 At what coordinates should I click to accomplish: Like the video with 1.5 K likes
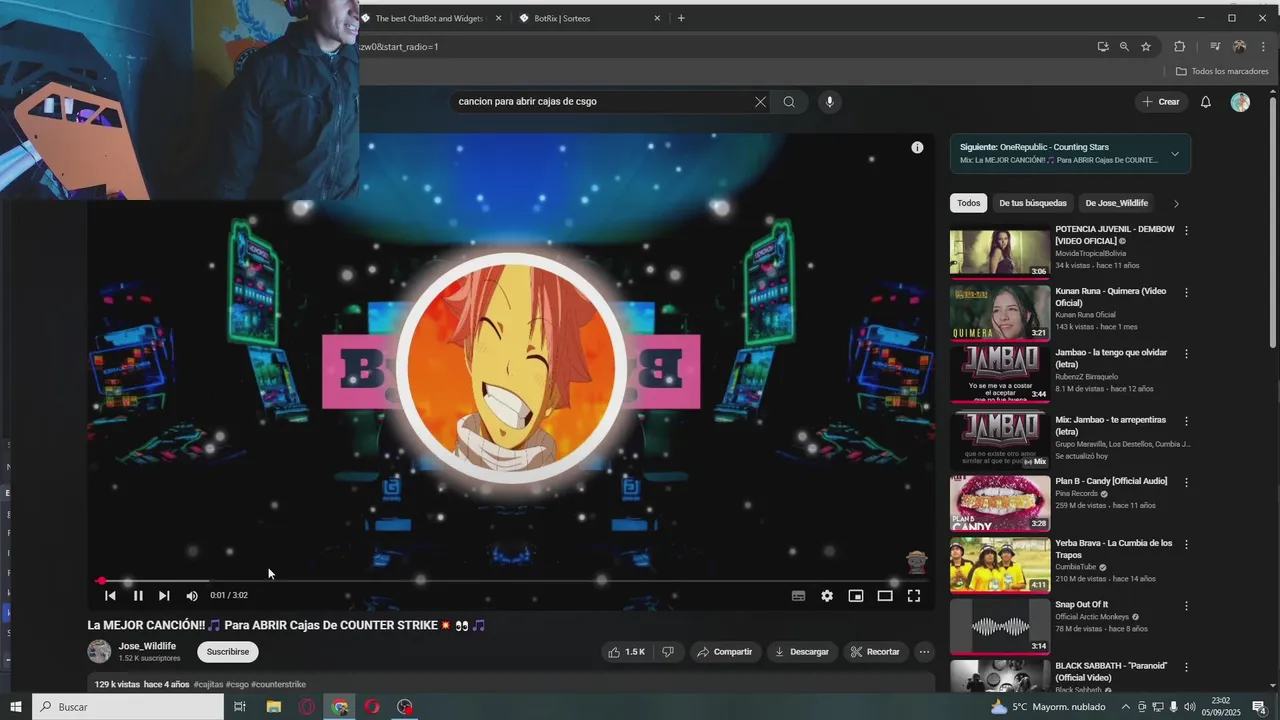[x=626, y=652]
